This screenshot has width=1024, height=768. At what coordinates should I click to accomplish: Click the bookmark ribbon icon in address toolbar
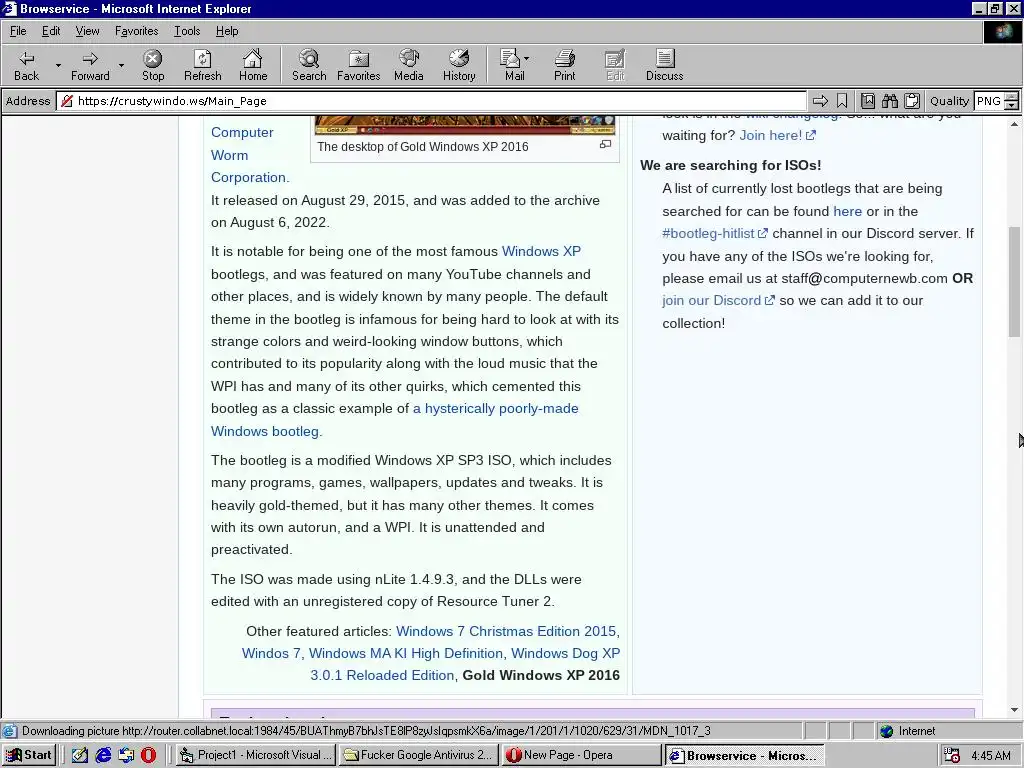842,101
